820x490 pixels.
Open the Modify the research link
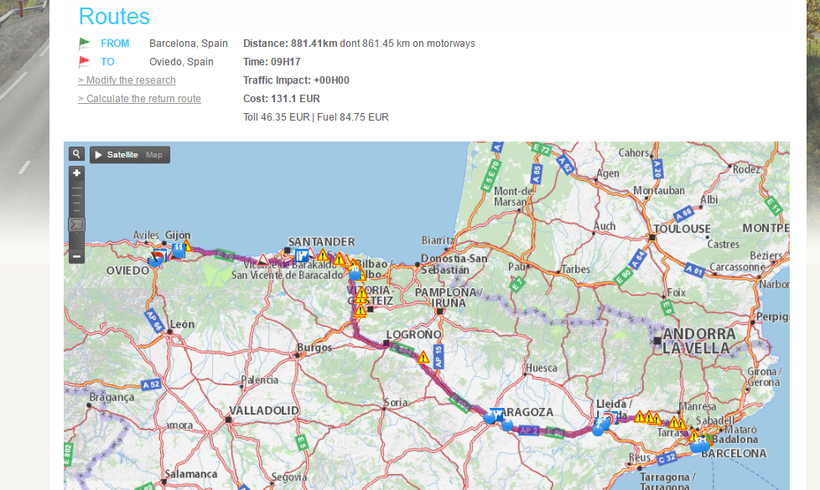(127, 80)
